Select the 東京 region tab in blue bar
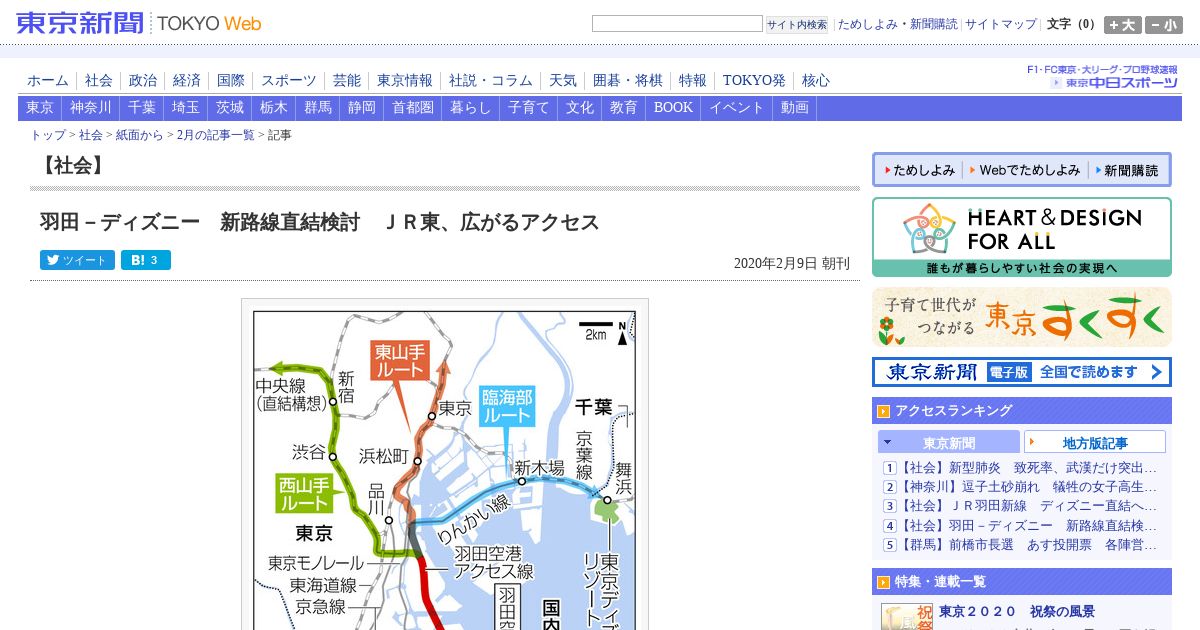The height and width of the screenshot is (630, 1200). click(x=40, y=108)
